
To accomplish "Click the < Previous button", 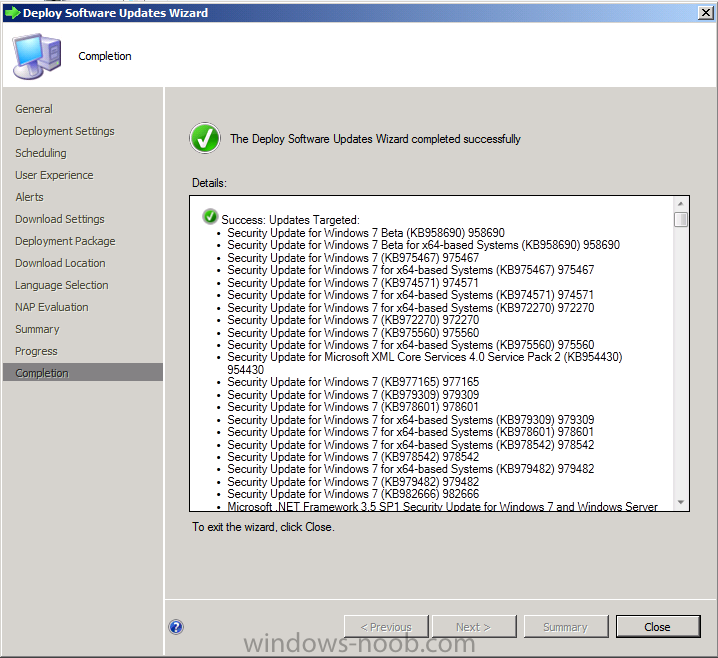I will coord(386,626).
